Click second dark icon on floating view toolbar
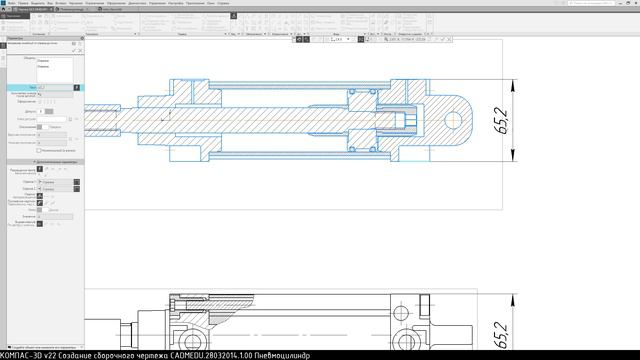640x360 pixels. click(x=307, y=39)
